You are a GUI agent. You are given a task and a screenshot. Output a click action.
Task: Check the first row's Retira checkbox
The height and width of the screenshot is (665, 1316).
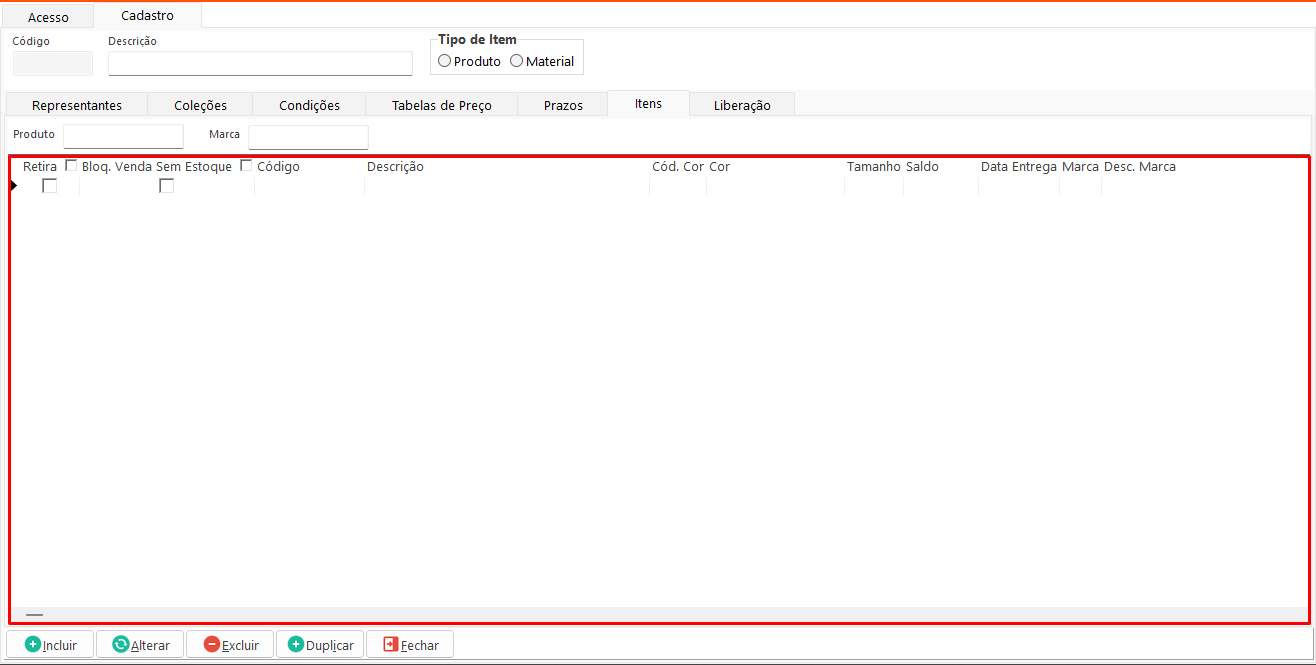pyautogui.click(x=49, y=186)
